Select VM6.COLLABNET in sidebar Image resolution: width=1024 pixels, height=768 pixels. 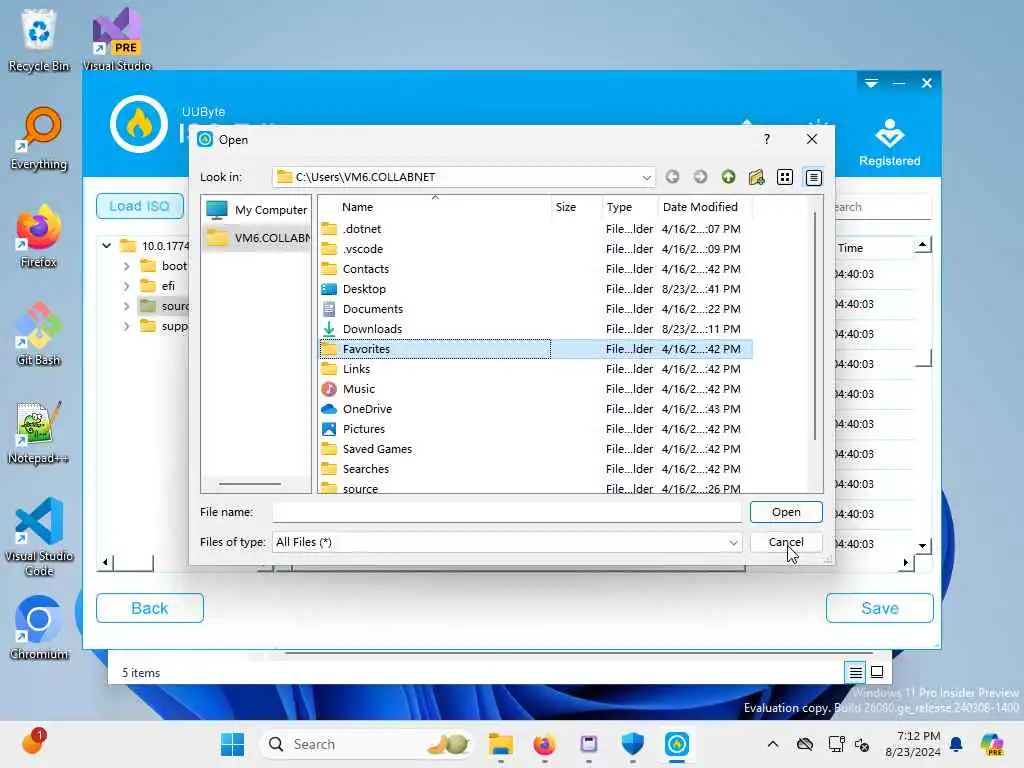pyautogui.click(x=256, y=238)
